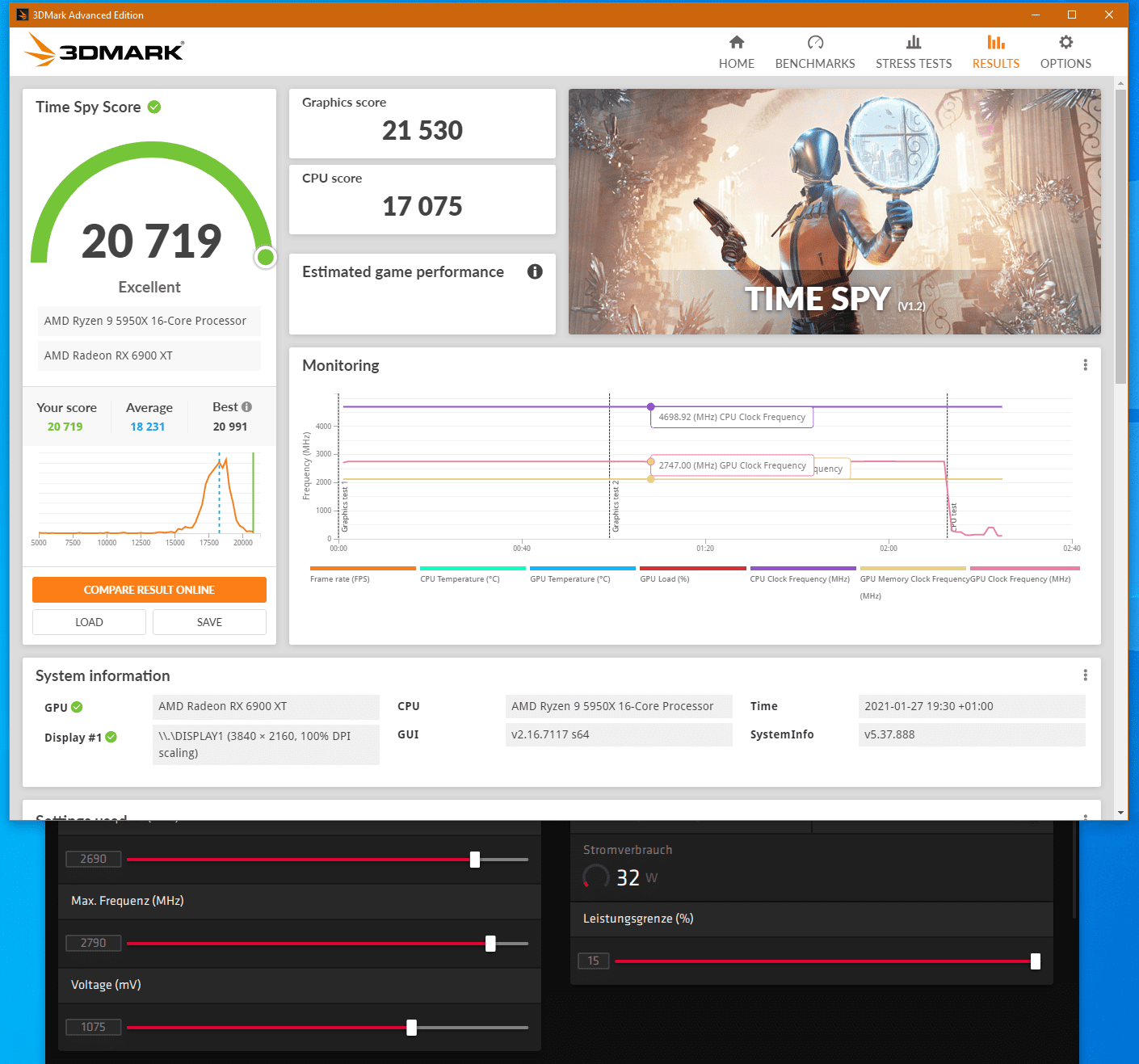This screenshot has height=1064, width=1139.
Task: Toggle GPU Temperature legend entry
Action: click(582, 574)
